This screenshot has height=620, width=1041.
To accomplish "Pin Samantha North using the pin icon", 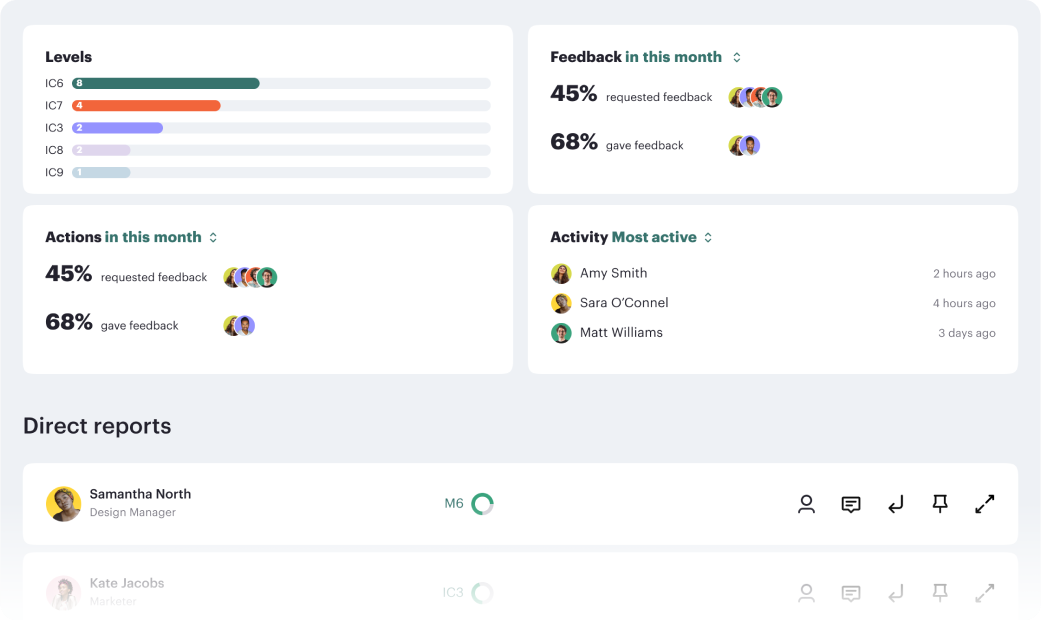I will (x=940, y=504).
